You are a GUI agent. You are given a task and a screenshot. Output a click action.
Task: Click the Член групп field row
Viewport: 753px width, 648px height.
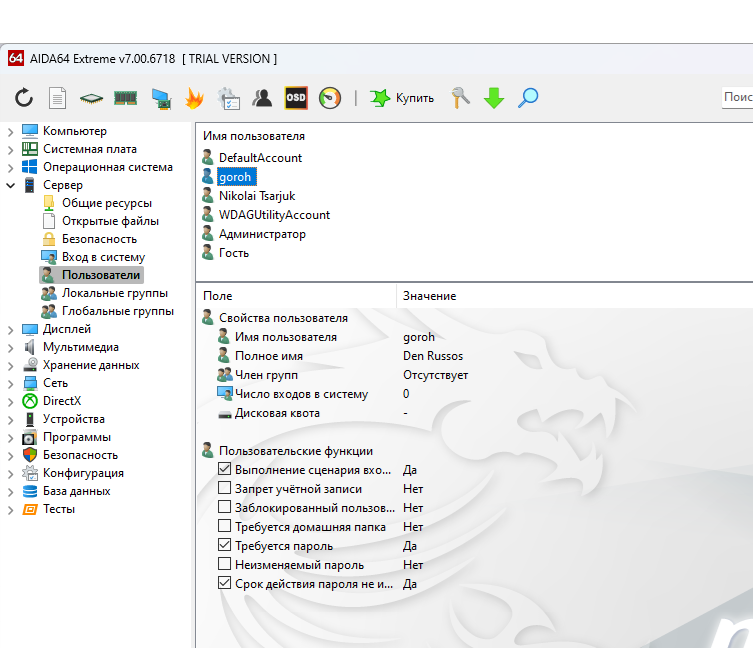click(266, 375)
